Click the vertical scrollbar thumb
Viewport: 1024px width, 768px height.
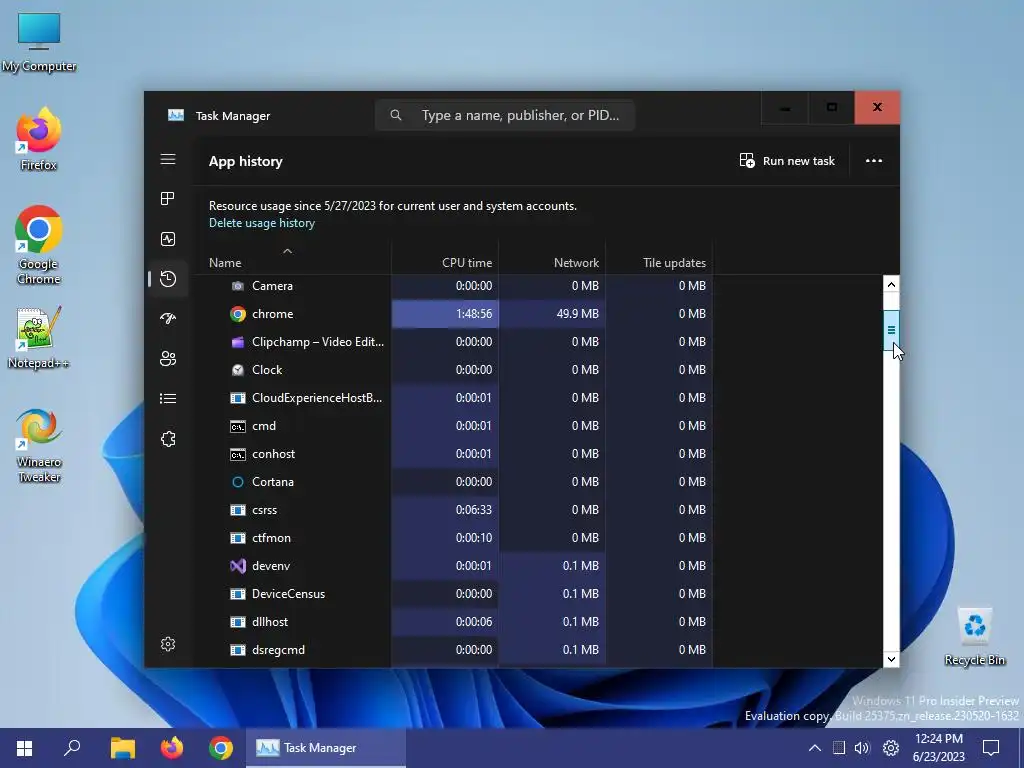tap(891, 330)
